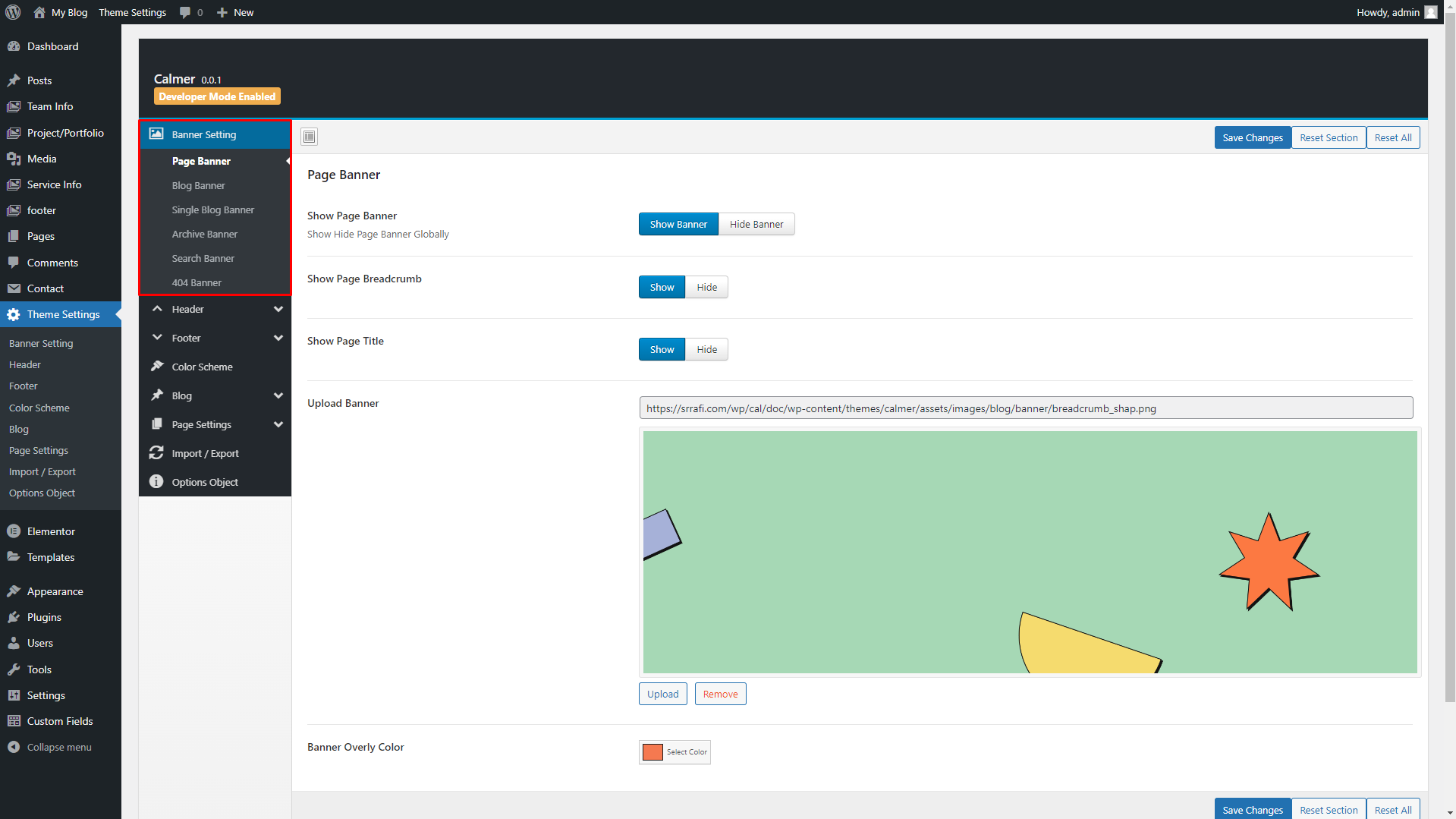Open the Blog Banner subsection

[x=199, y=185]
